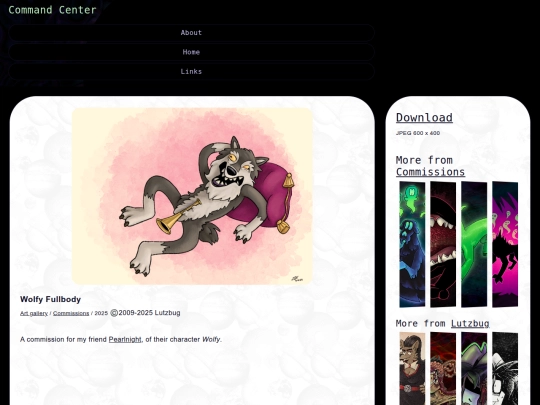Click the copyright symbol beside 2009-2025 Lutzbug
This screenshot has height=405, width=540.
click(114, 313)
